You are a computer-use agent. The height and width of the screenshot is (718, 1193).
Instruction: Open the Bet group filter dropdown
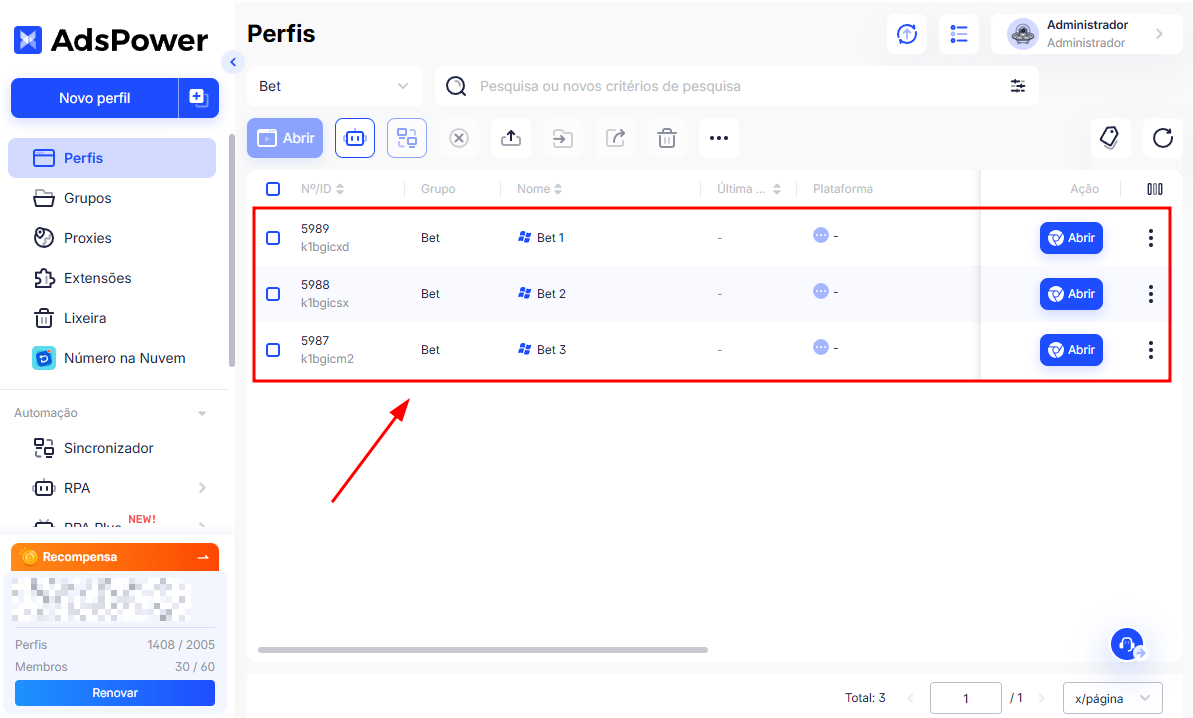pos(334,86)
